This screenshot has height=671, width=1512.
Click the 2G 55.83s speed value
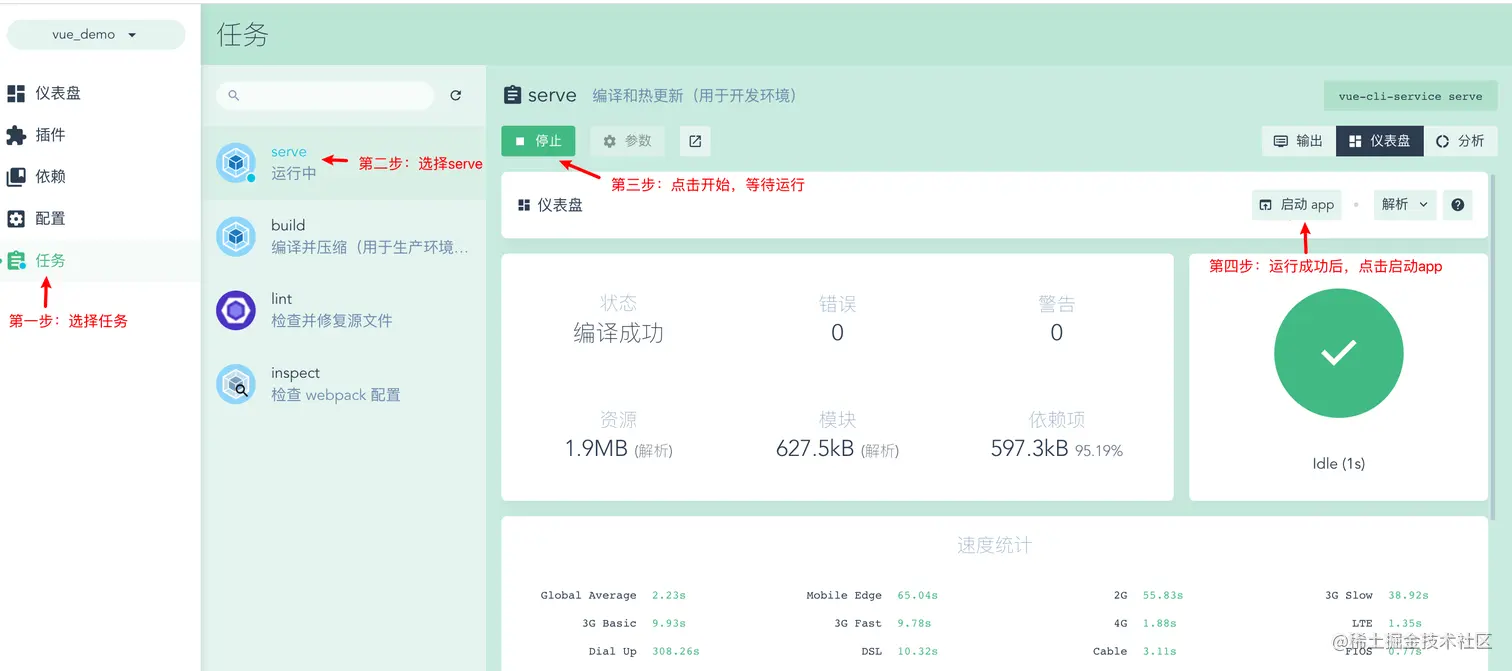point(1162,595)
